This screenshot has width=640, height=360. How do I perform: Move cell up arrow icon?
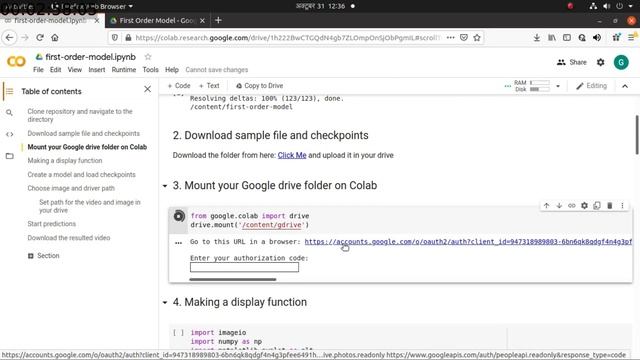(546, 205)
